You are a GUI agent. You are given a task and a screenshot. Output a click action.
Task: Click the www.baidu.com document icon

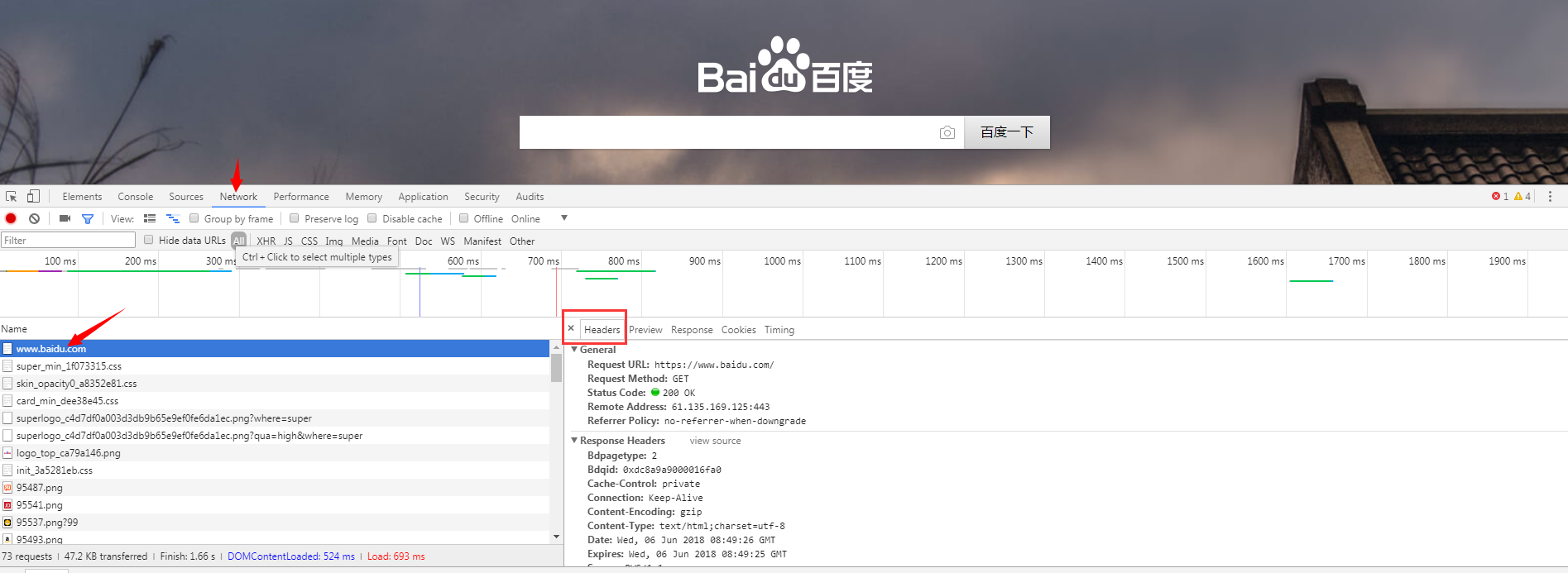[7, 349]
